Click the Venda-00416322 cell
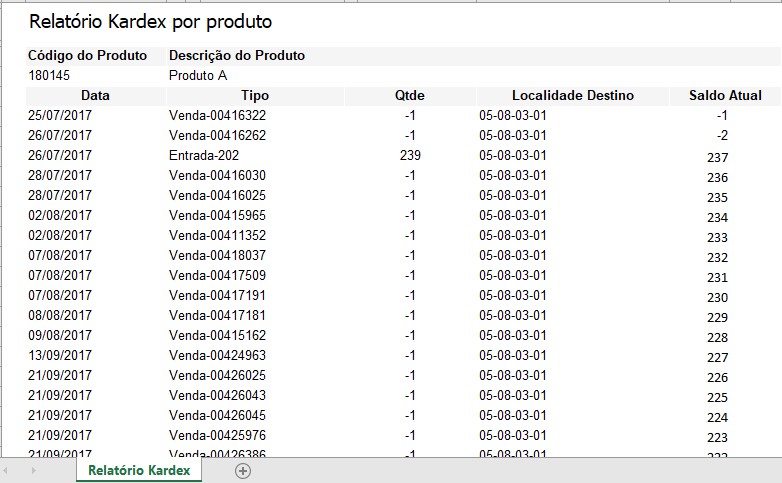 tap(217, 116)
